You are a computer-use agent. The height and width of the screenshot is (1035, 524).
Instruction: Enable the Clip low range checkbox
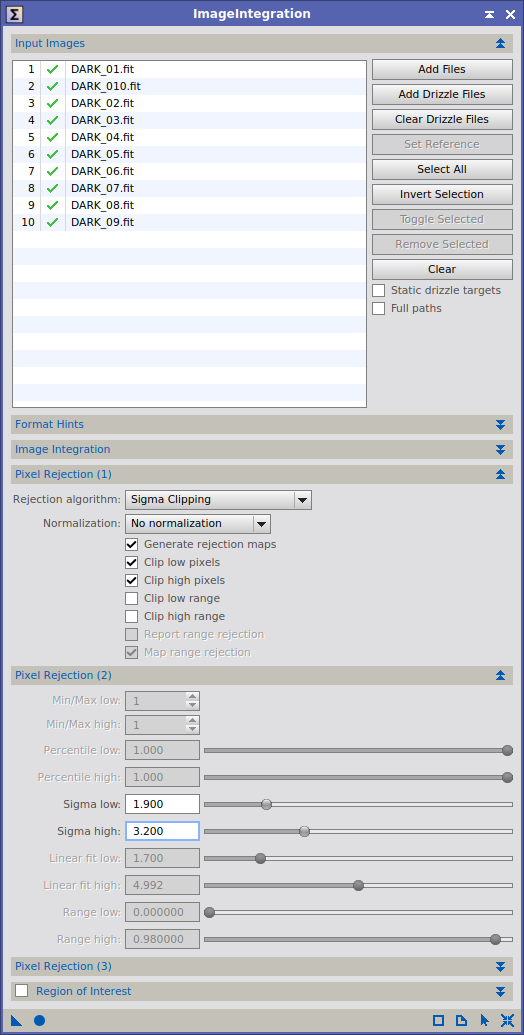(132, 599)
